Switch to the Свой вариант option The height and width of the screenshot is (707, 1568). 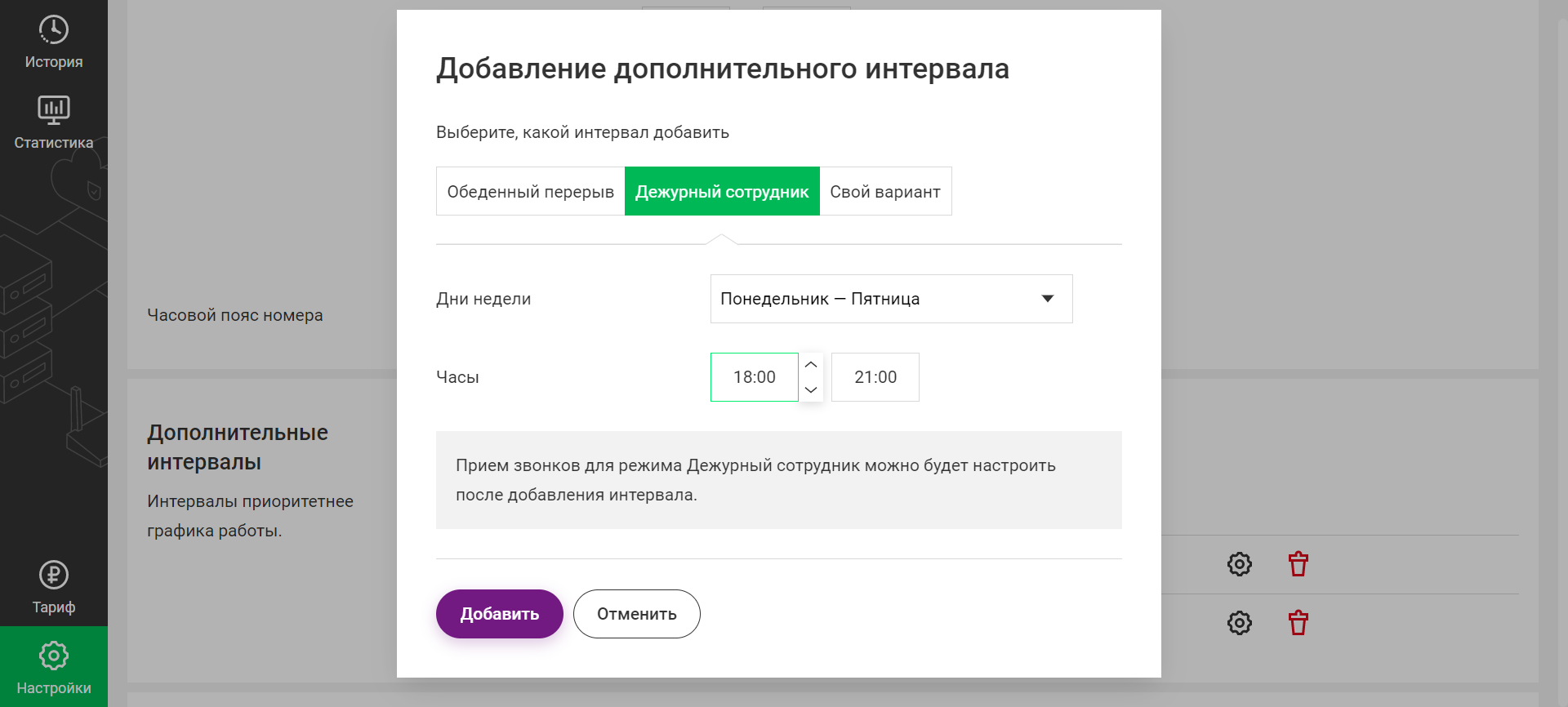(885, 191)
